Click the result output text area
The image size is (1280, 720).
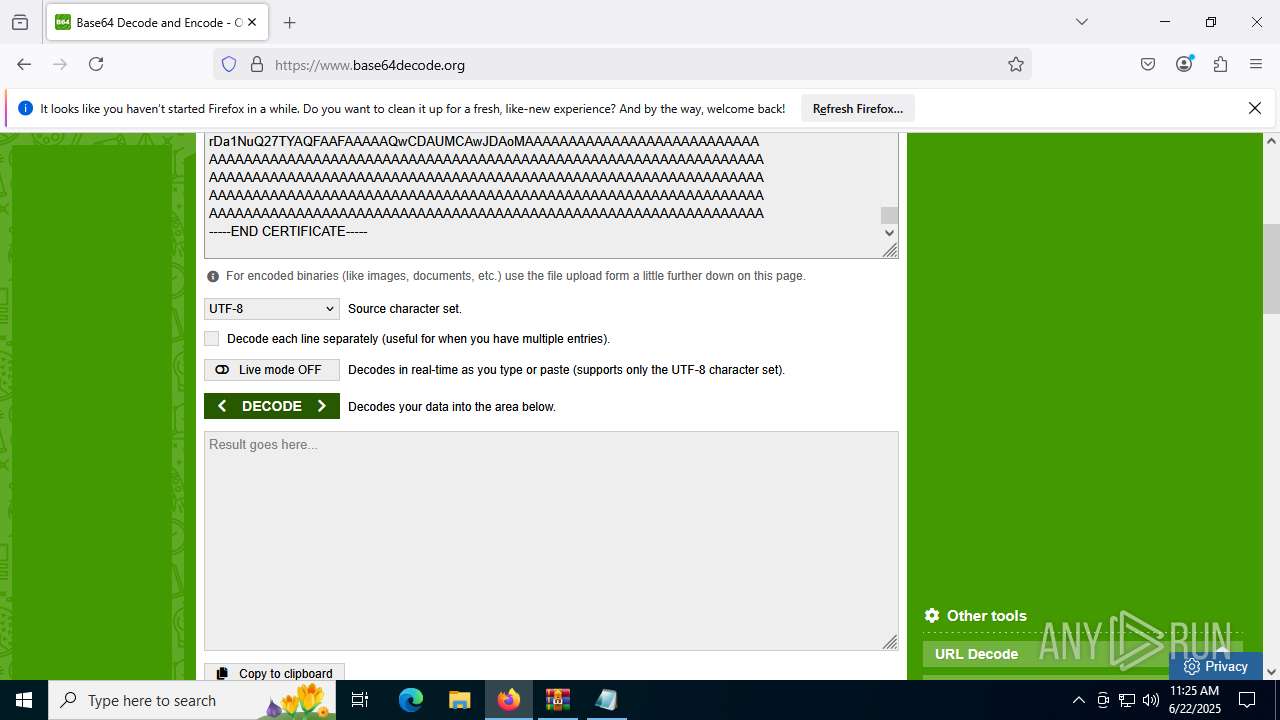point(551,541)
